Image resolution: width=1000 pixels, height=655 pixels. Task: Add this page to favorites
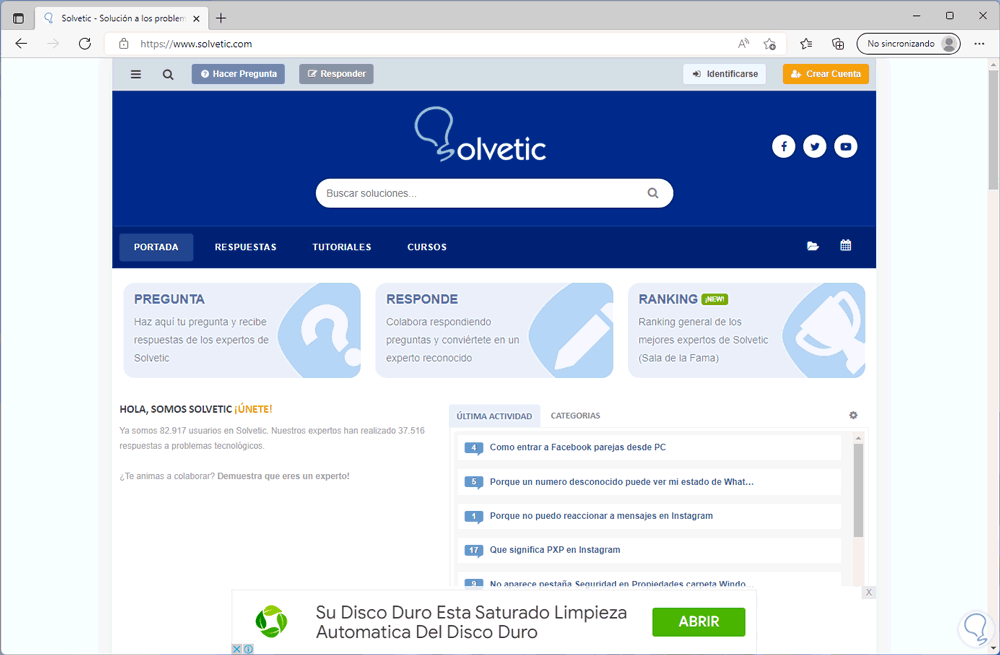pyautogui.click(x=770, y=43)
